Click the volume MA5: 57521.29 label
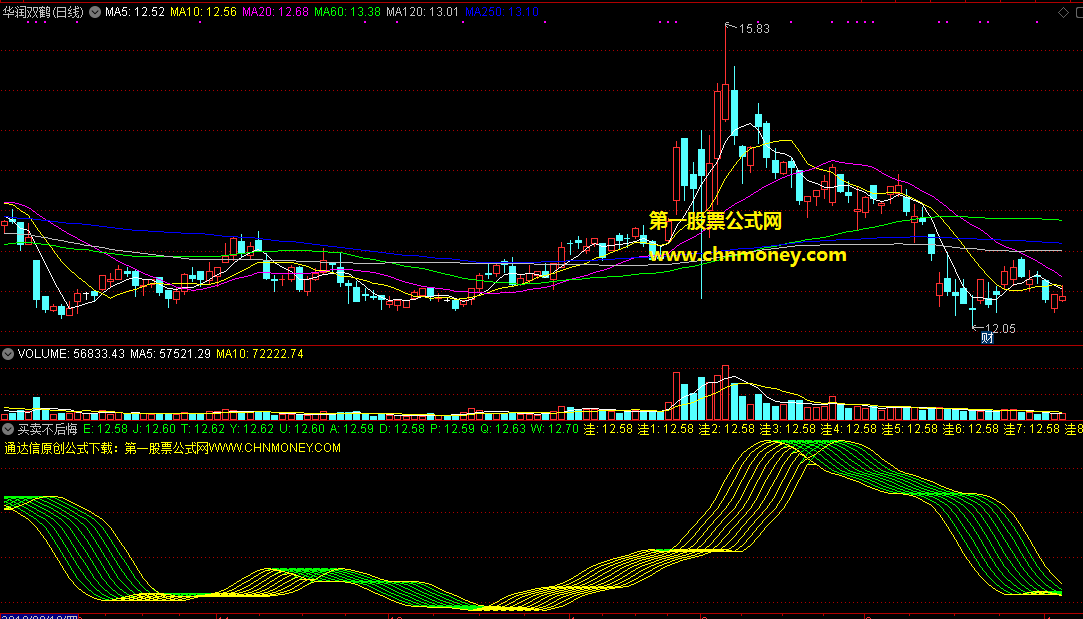 point(171,354)
